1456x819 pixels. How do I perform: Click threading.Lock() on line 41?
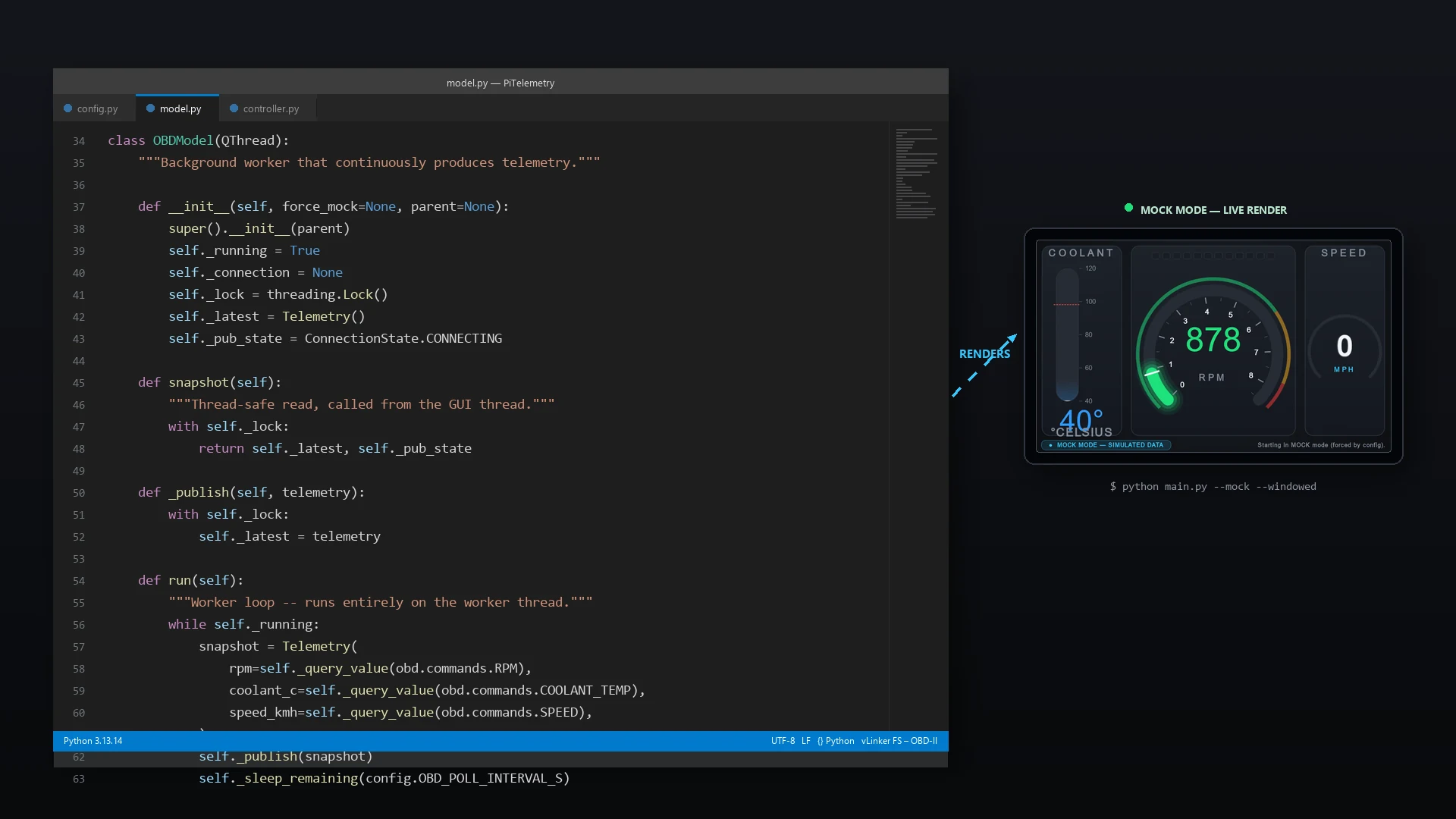[x=328, y=294]
